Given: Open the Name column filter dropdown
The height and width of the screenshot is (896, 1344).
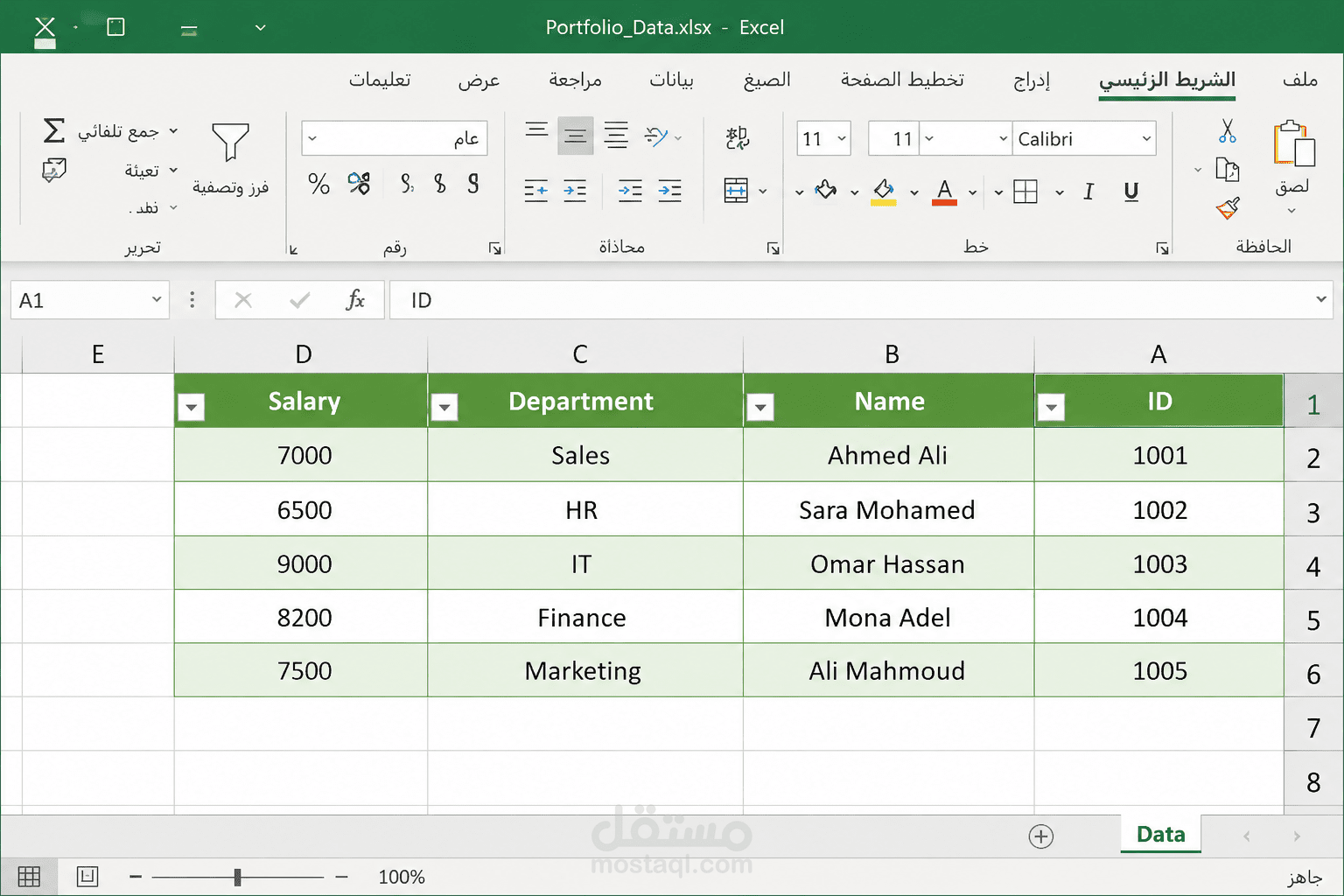Looking at the screenshot, I should pos(760,407).
